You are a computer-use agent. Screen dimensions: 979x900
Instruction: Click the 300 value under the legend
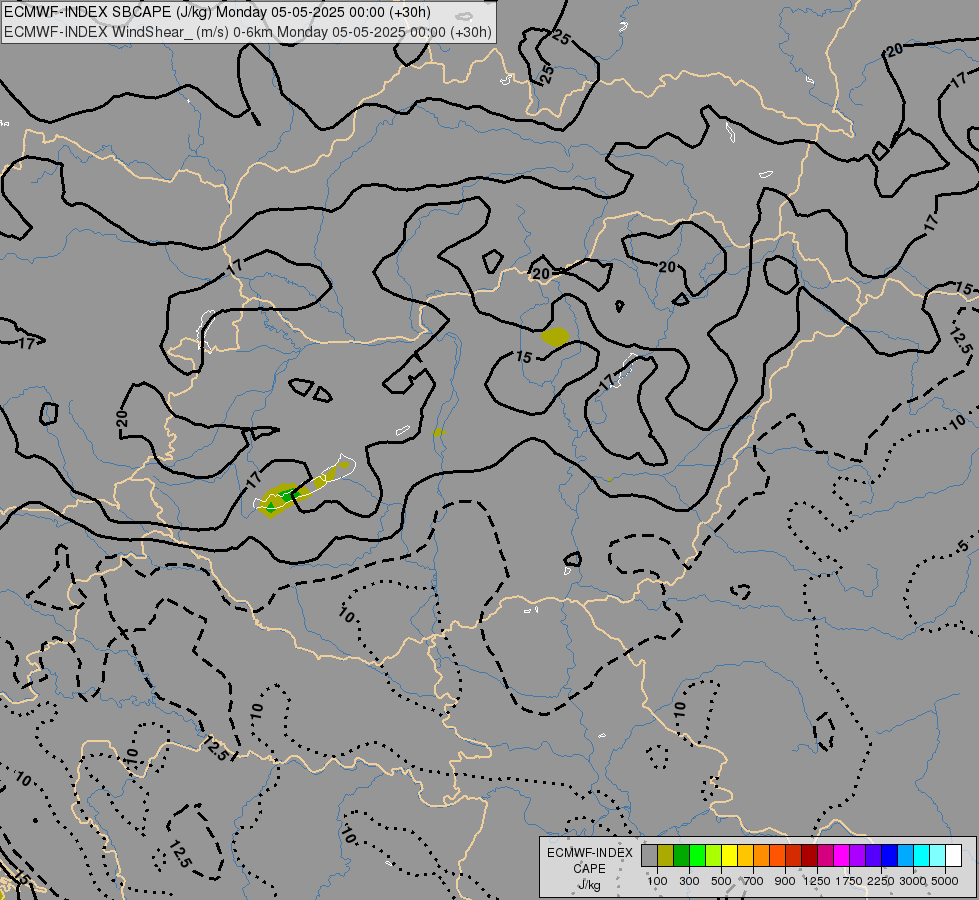(689, 881)
